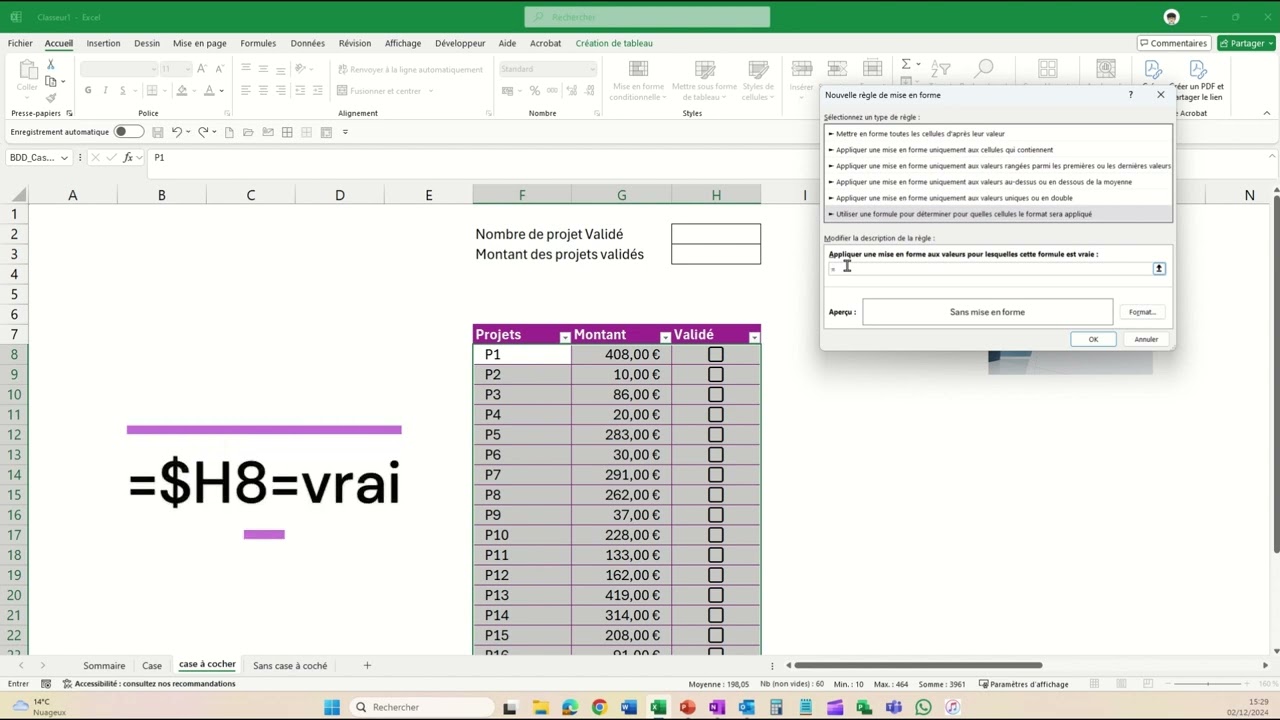The image size is (1280, 720).
Task: Open PowerPoint from the taskbar
Action: click(687, 707)
